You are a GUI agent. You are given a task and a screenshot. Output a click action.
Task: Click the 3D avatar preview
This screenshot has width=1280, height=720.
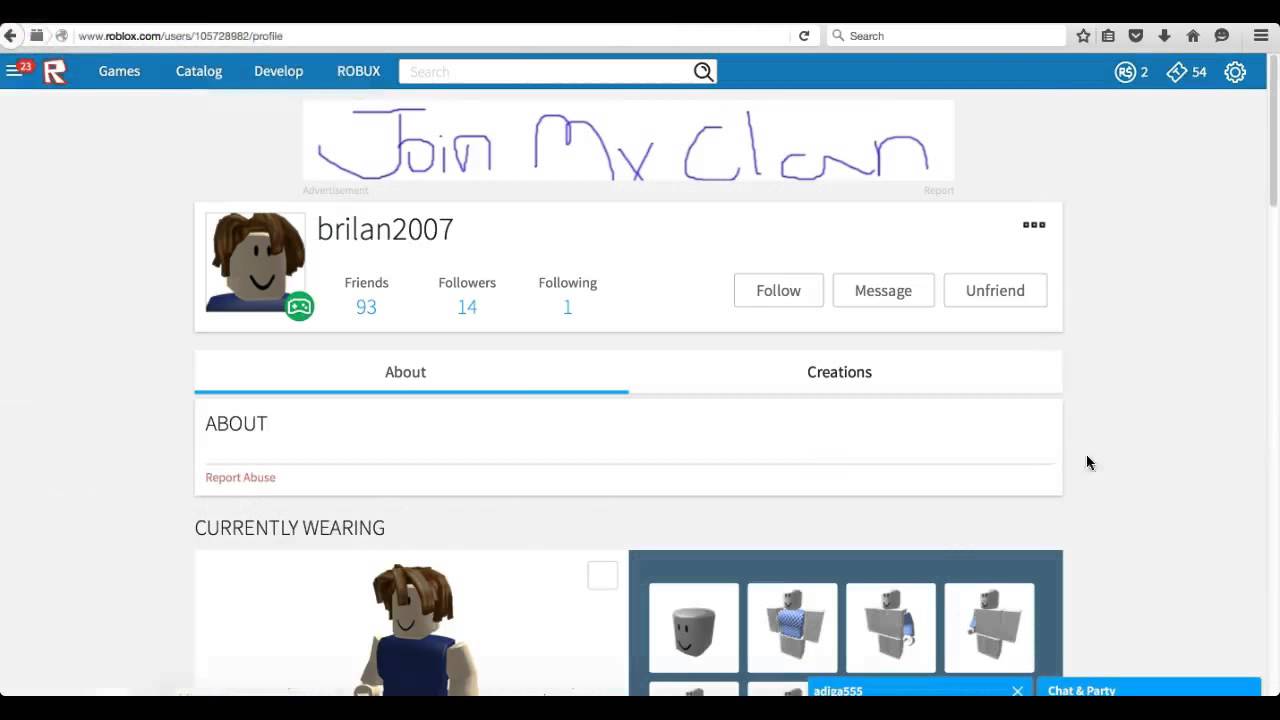[411, 623]
